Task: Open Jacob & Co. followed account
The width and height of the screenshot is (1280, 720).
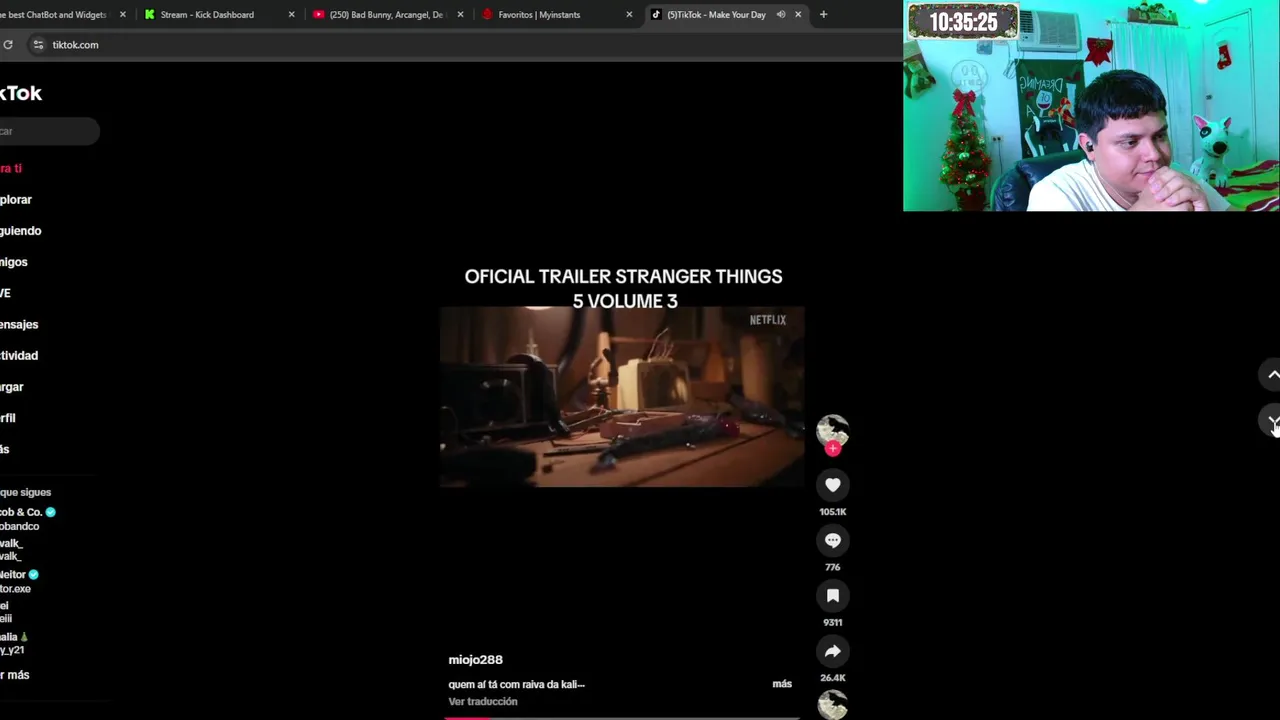Action: pos(28,519)
